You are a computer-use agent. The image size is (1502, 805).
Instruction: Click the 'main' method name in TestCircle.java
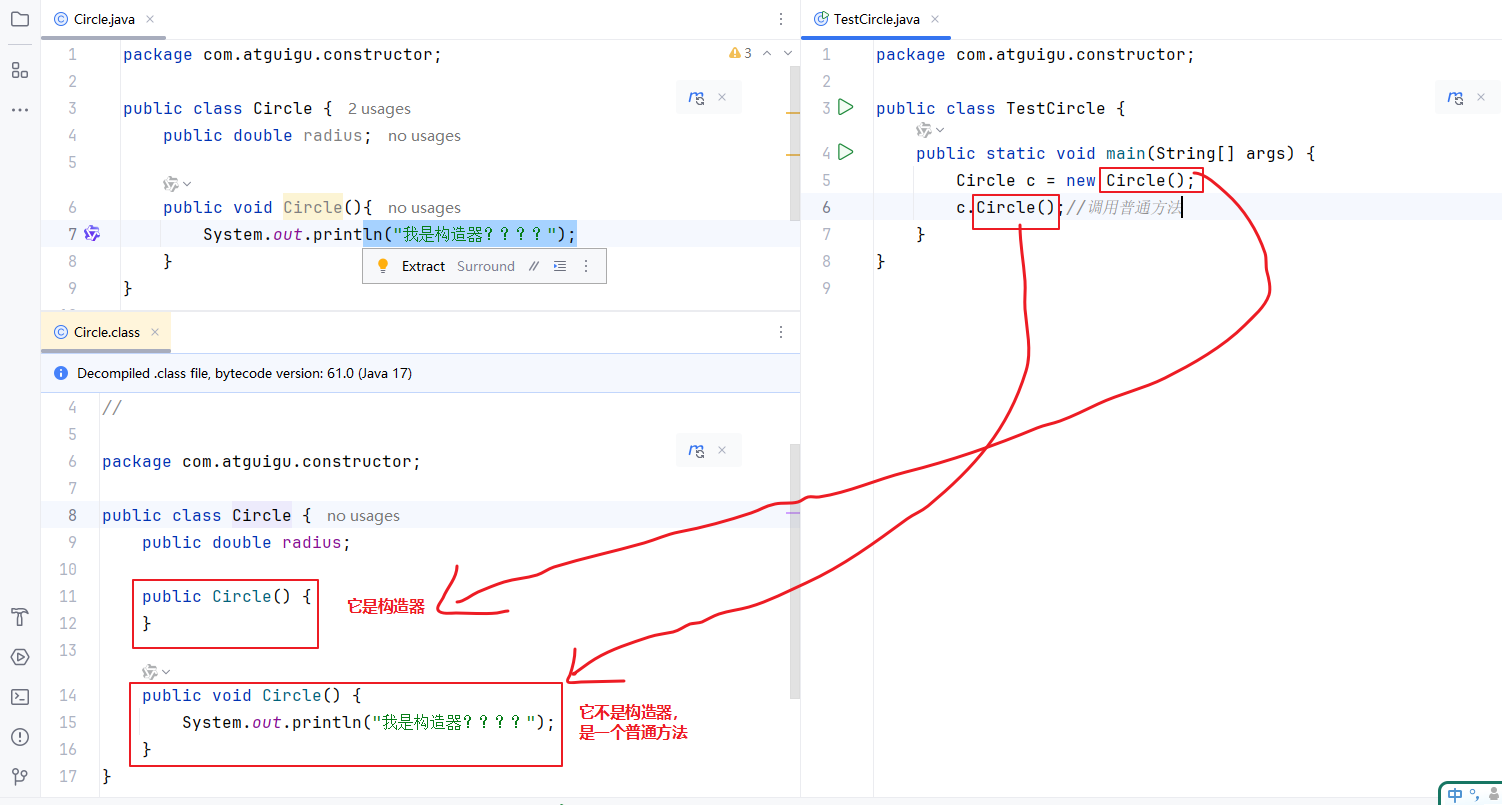click(1125, 153)
